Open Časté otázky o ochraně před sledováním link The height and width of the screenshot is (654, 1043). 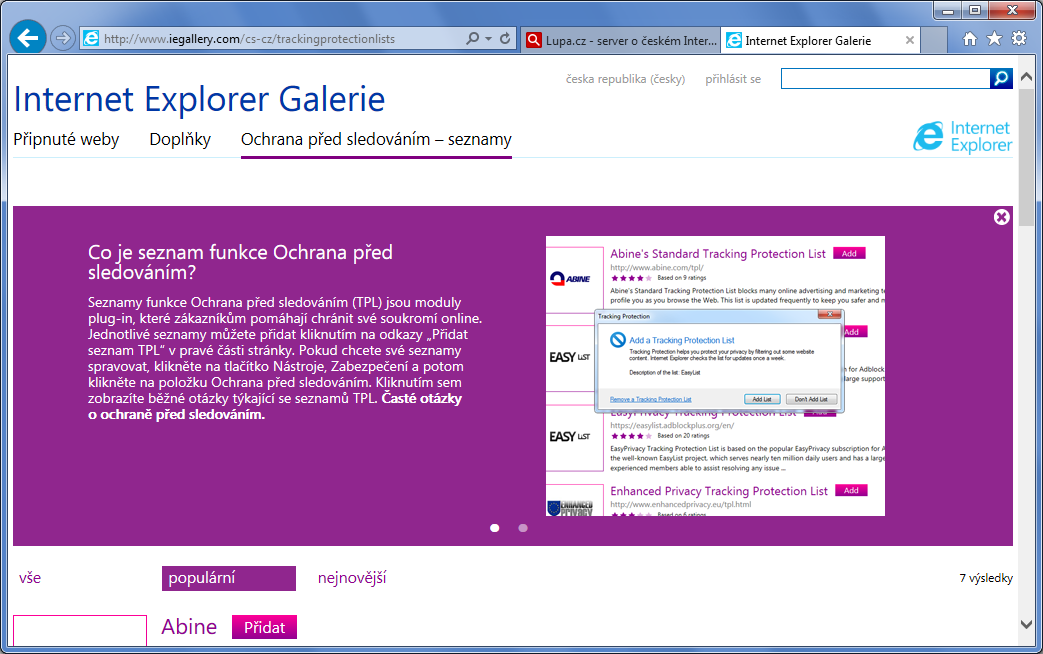(x=275, y=407)
